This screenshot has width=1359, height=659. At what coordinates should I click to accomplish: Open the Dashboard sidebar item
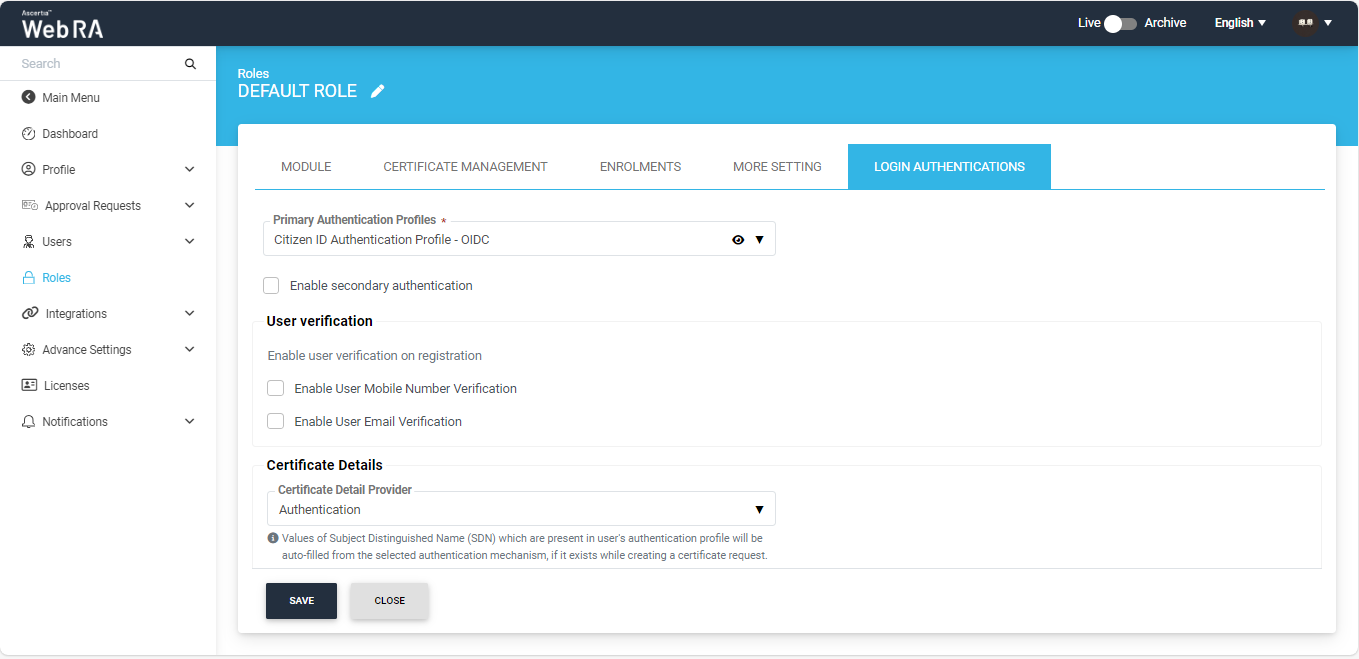pos(70,134)
